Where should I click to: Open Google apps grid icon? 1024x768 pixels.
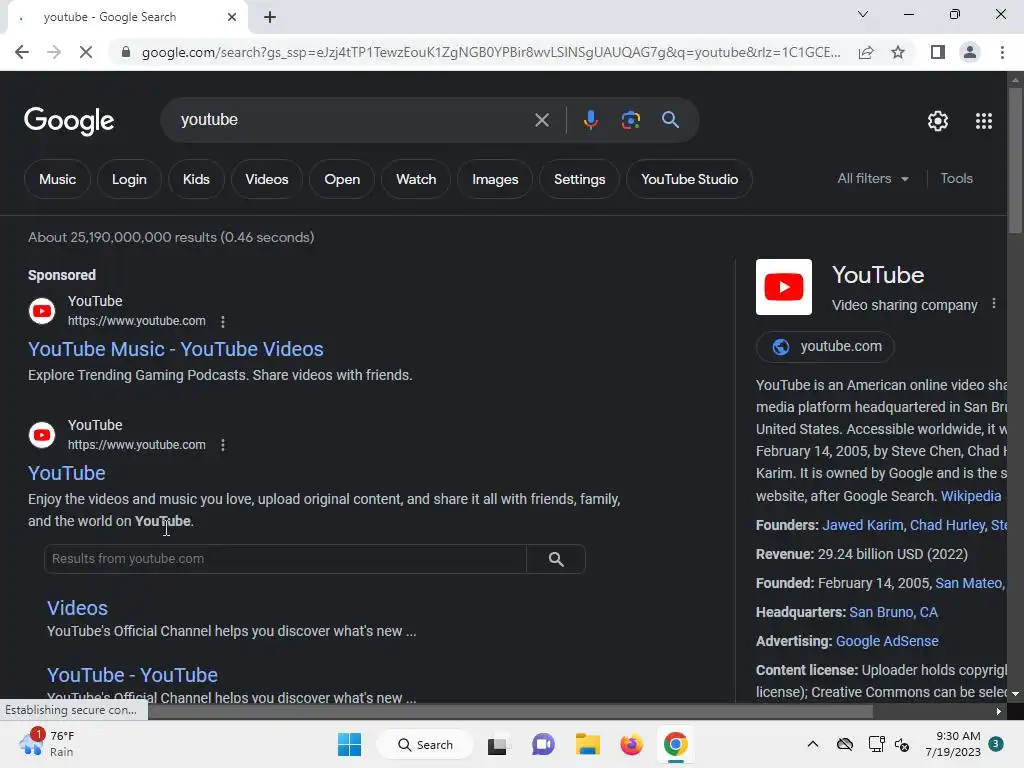pos(984,121)
